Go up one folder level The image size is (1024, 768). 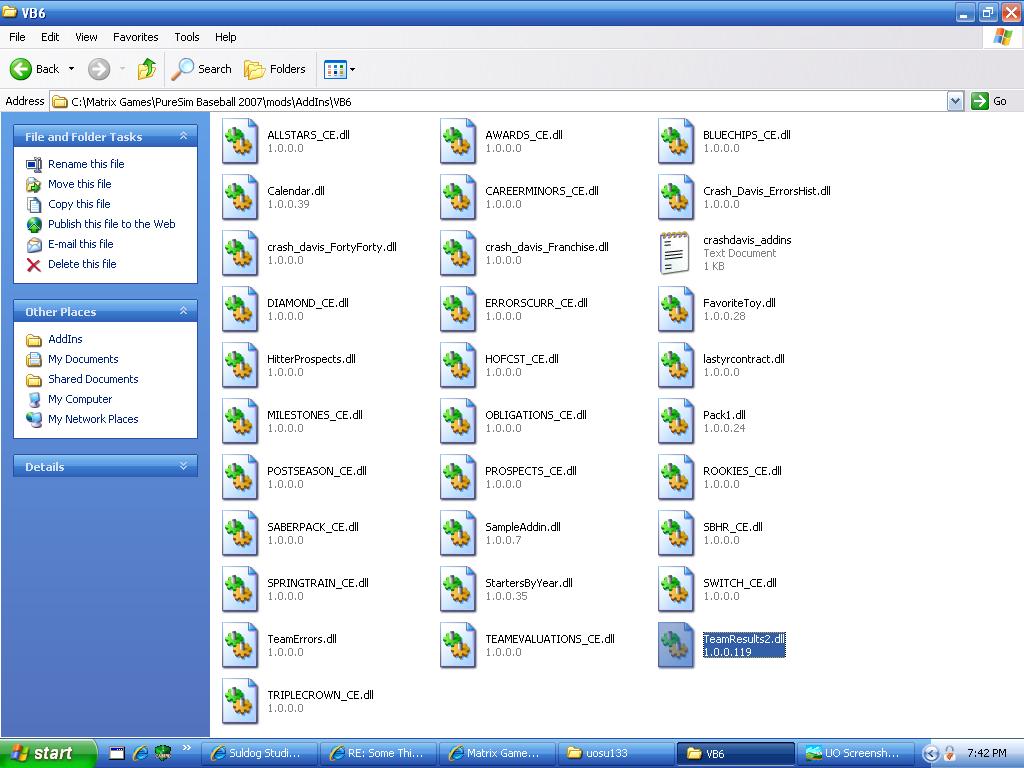(146, 69)
